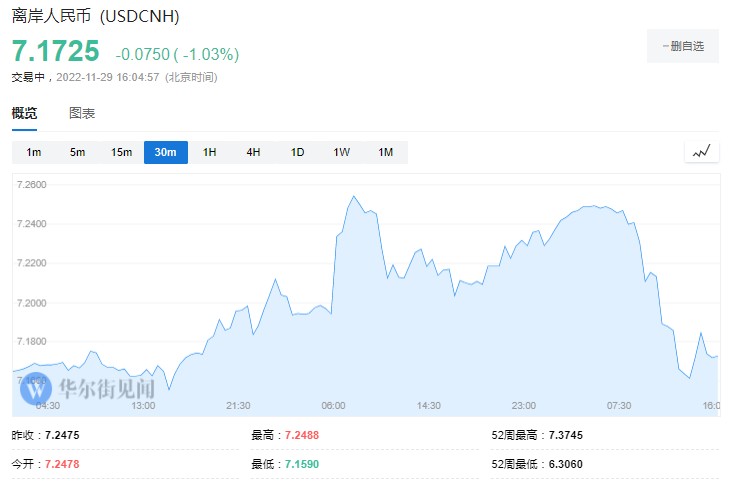Switch chart to 5m interval

[78, 152]
